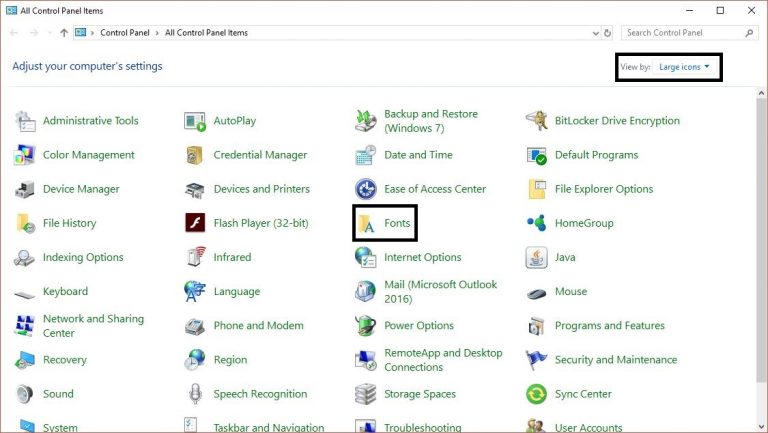The image size is (768, 433).
Task: Click the Security and Maintenance flag icon
Action: point(536,361)
